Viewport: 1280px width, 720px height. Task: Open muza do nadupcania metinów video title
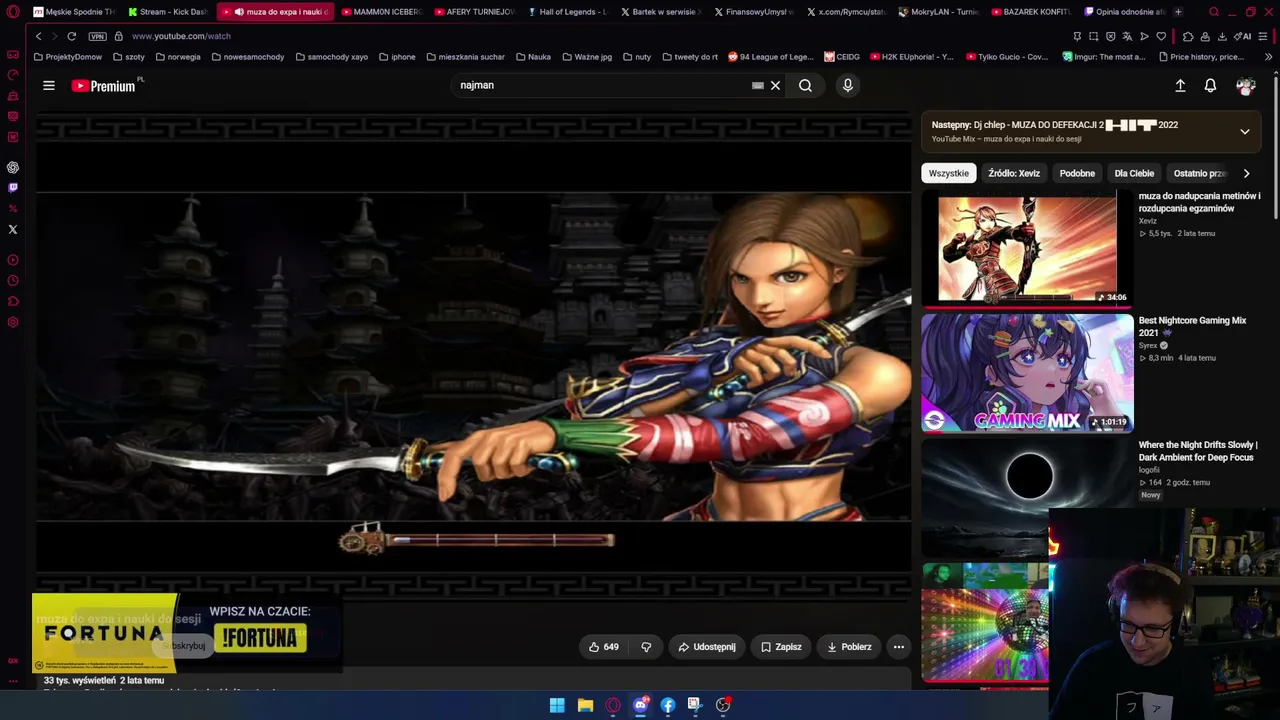[x=1199, y=202]
